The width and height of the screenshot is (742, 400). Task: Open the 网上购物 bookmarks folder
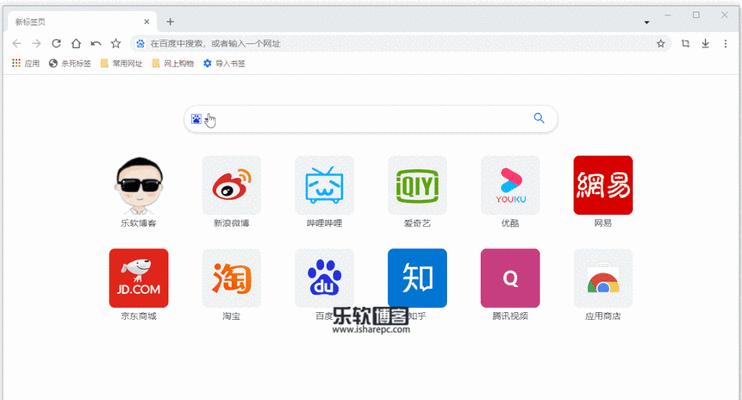point(173,63)
